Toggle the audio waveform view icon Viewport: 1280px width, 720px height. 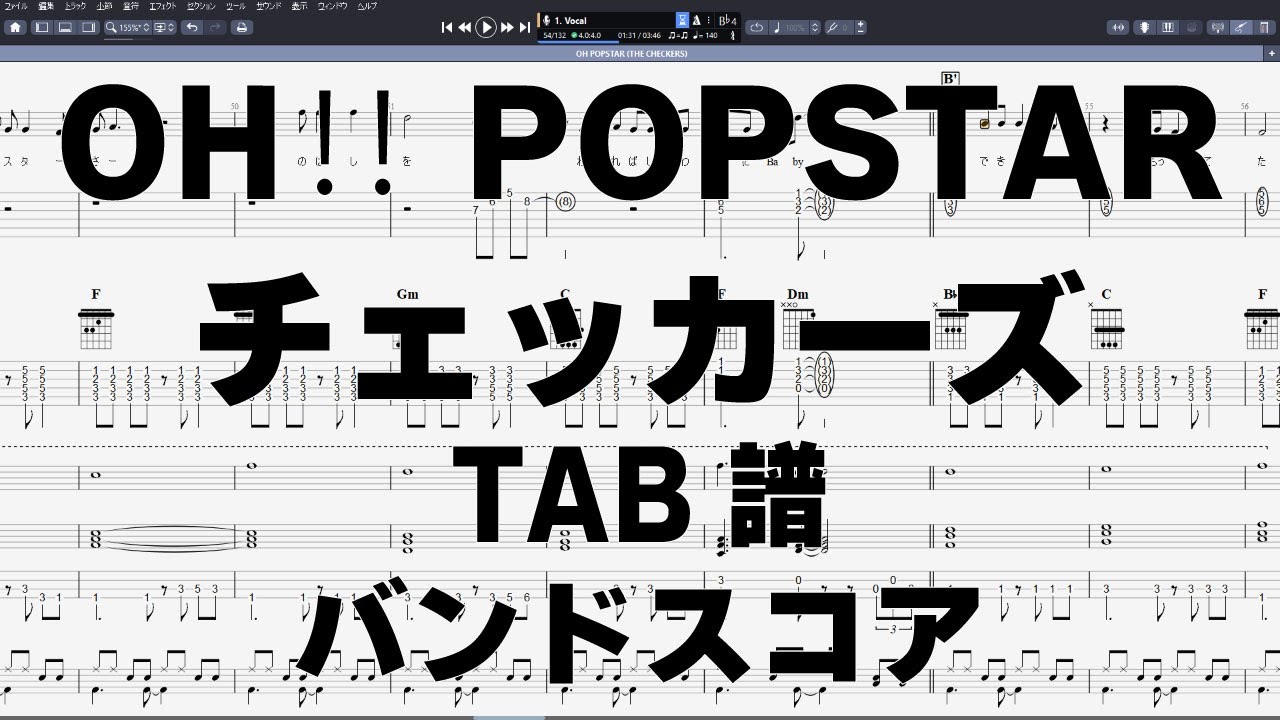pos(1118,27)
